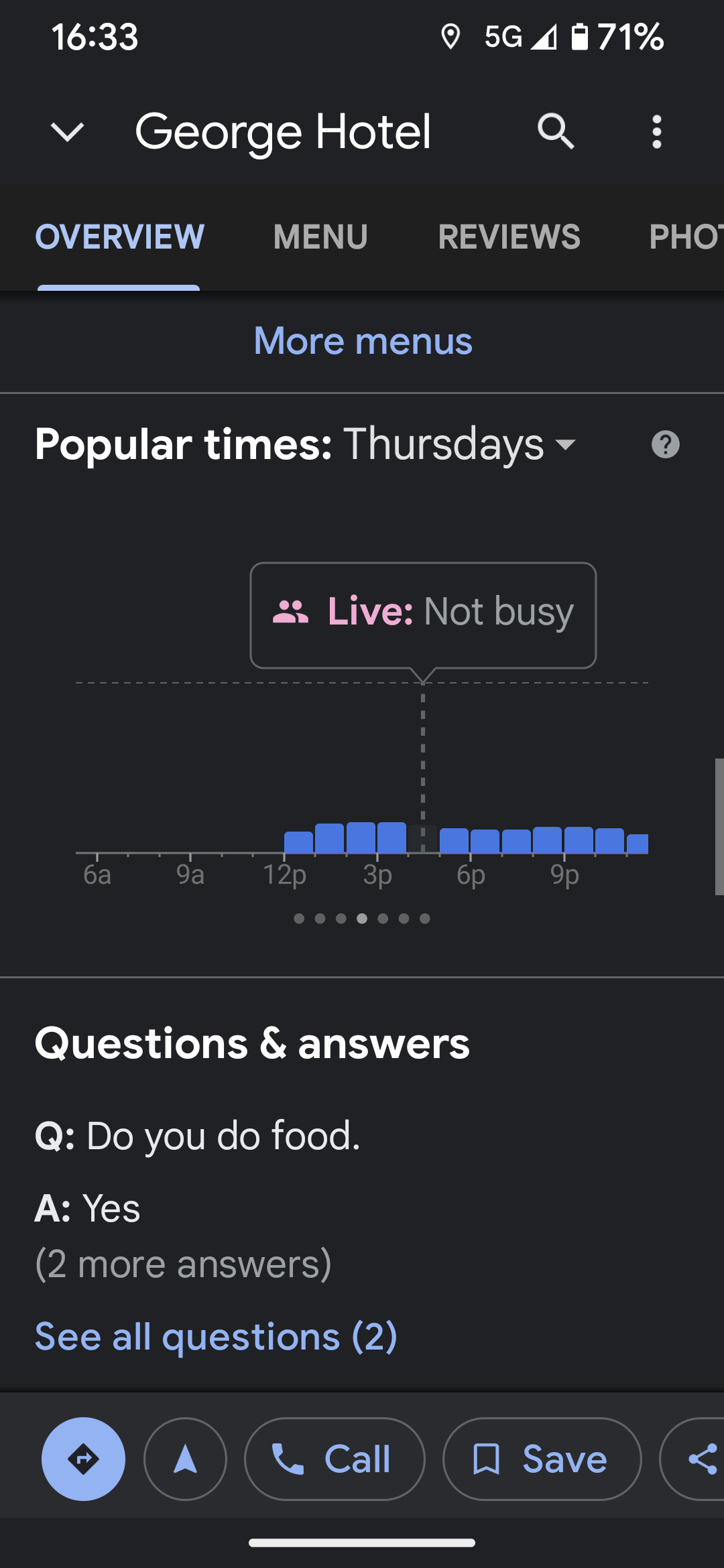Tap the location icon in status bar
Viewport: 724px width, 1568px height.
coord(450,37)
